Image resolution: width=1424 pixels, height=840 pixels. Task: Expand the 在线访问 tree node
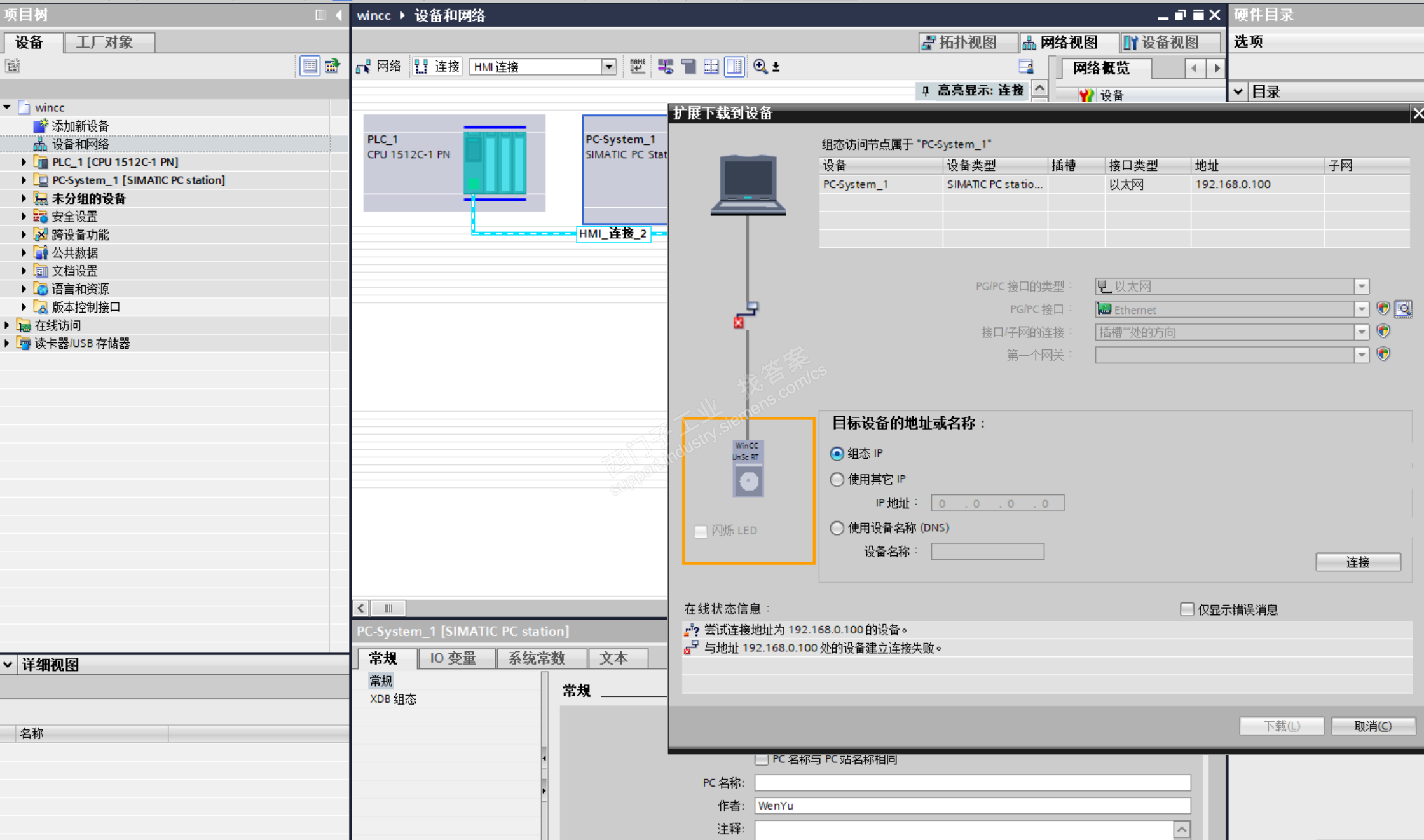[x=7, y=325]
